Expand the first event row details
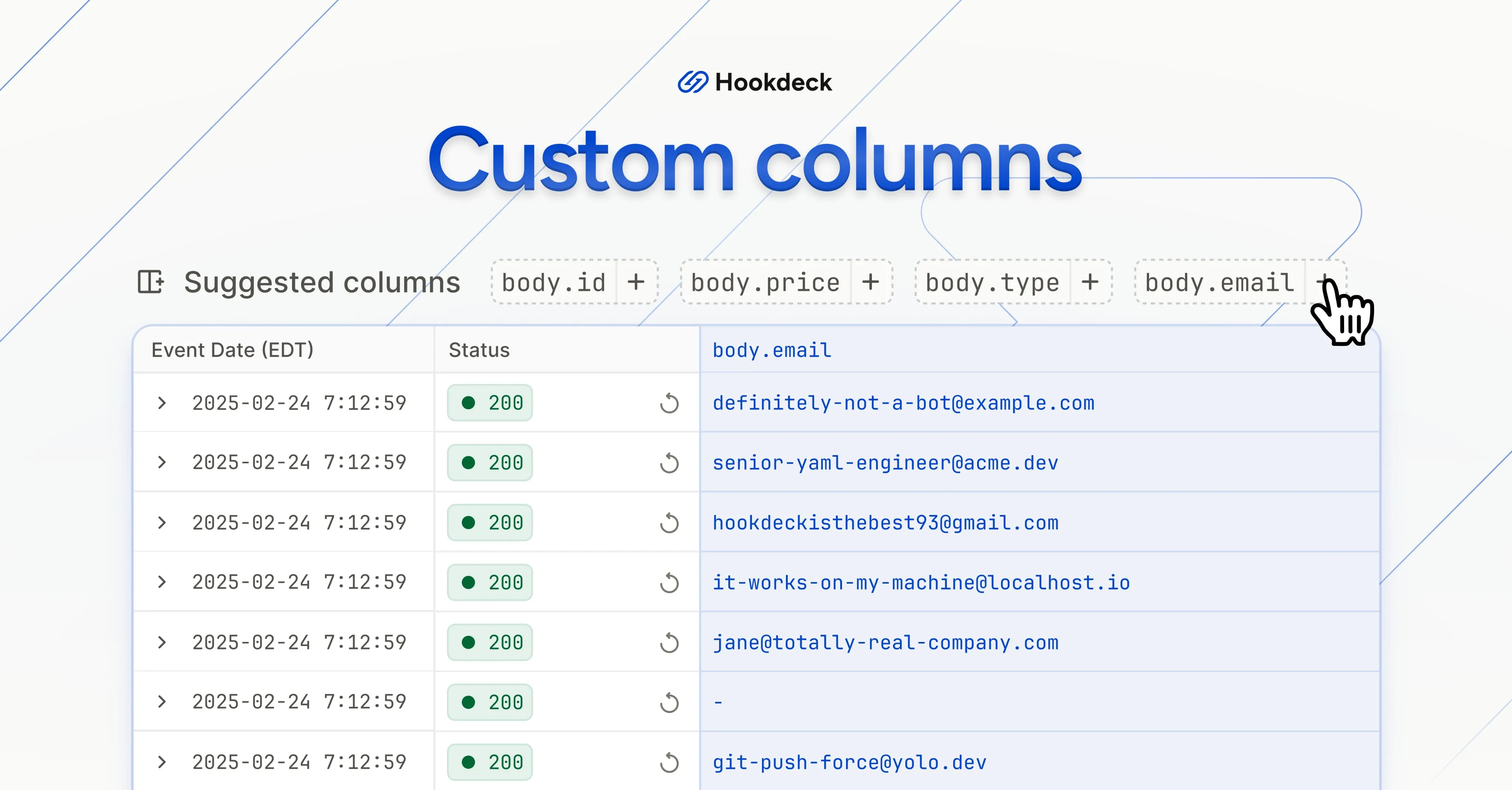 click(x=162, y=403)
